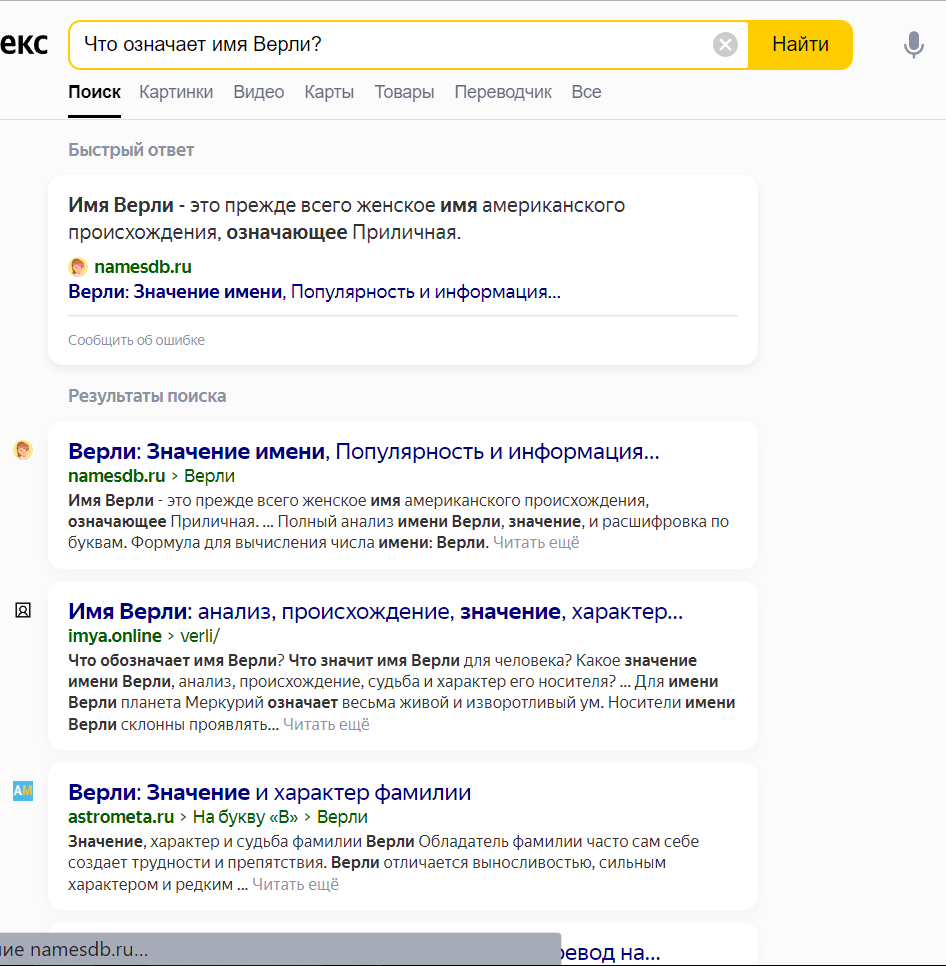Activate voice search microphone icon

pyautogui.click(x=913, y=45)
